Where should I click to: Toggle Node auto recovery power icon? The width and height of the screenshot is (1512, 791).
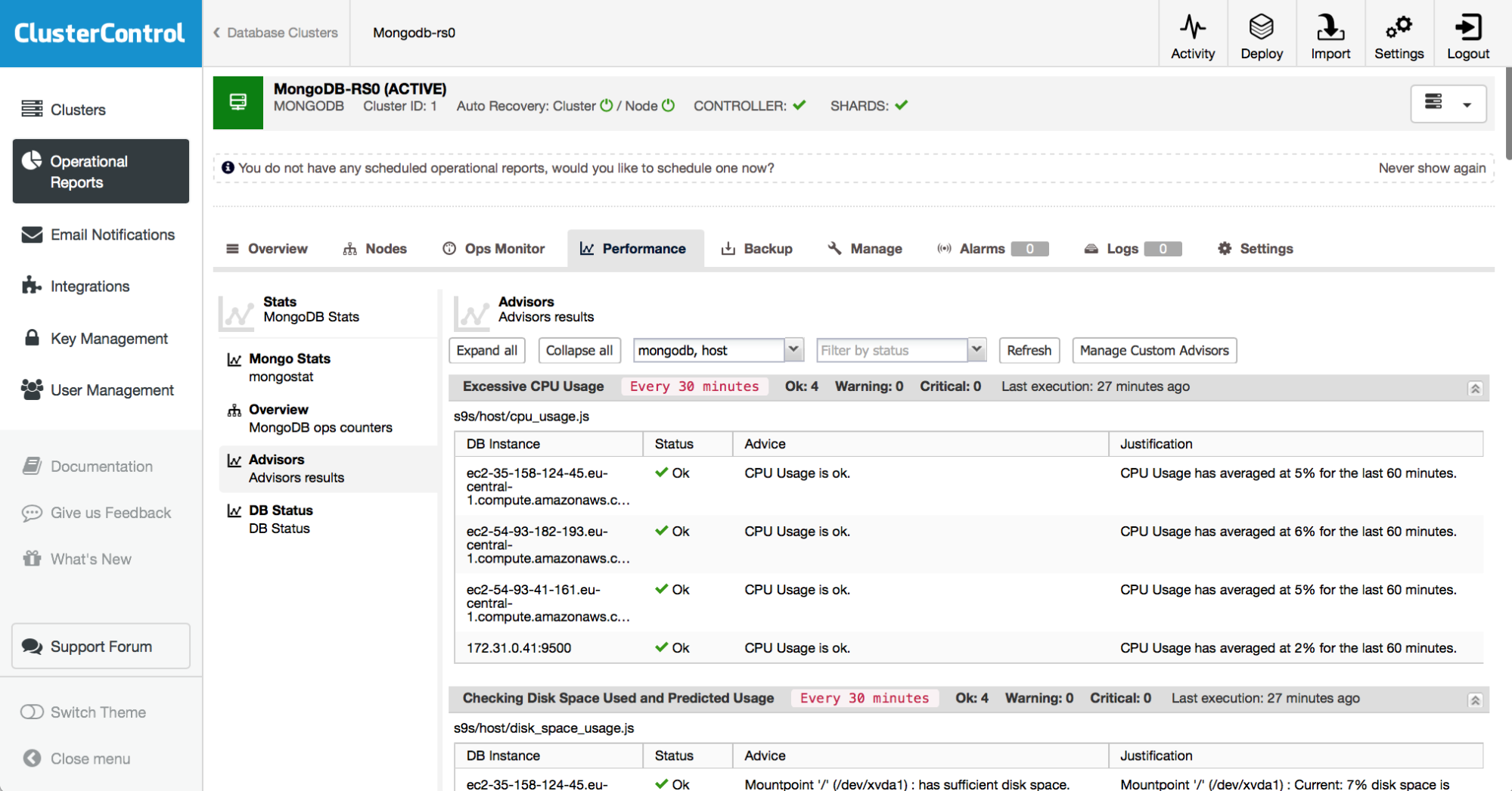[669, 106]
